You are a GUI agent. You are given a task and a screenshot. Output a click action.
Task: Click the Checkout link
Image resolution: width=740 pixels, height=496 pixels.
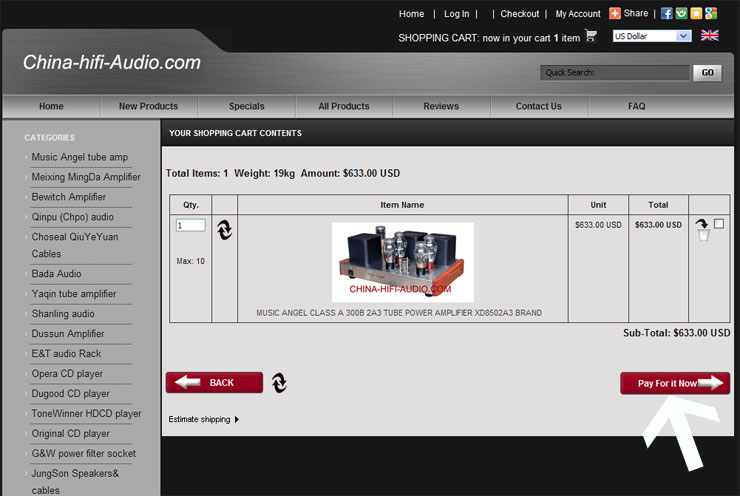point(520,14)
